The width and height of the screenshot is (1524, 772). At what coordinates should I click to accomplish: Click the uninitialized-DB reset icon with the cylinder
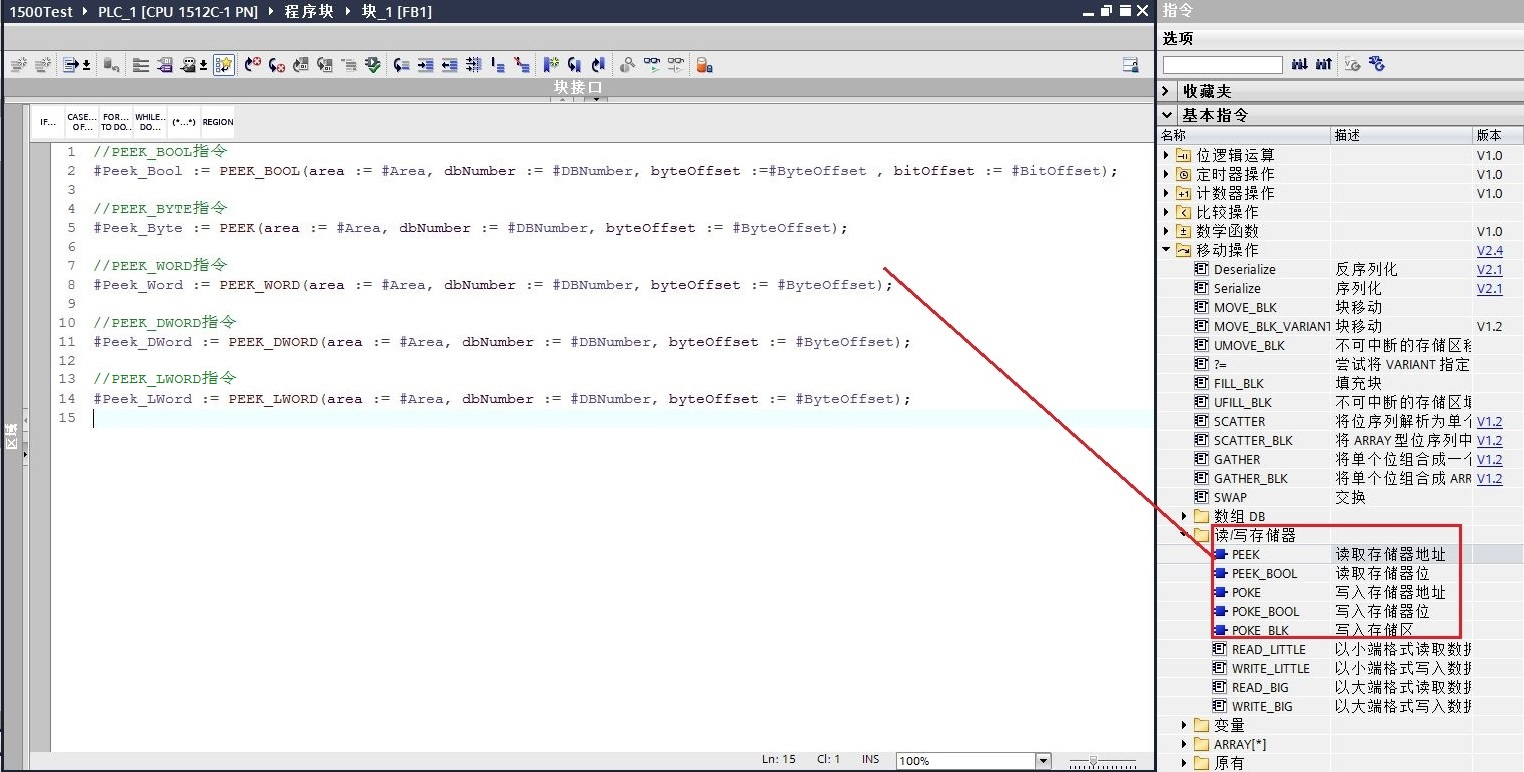pyautogui.click(x=111, y=65)
